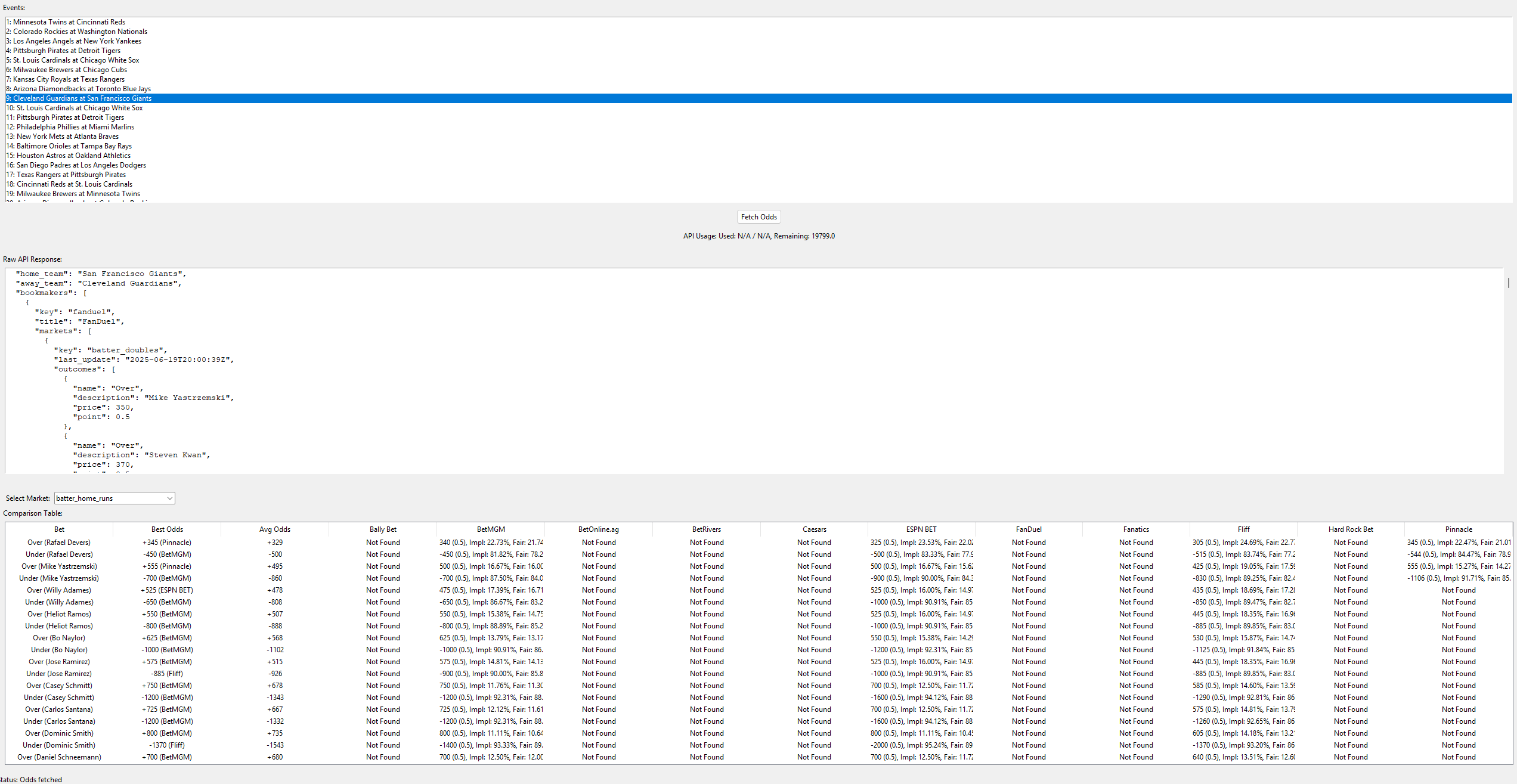This screenshot has height=784, width=1517.
Task: Select event San Diego Padres at Los Angeles Dodgers
Action: pos(76,165)
